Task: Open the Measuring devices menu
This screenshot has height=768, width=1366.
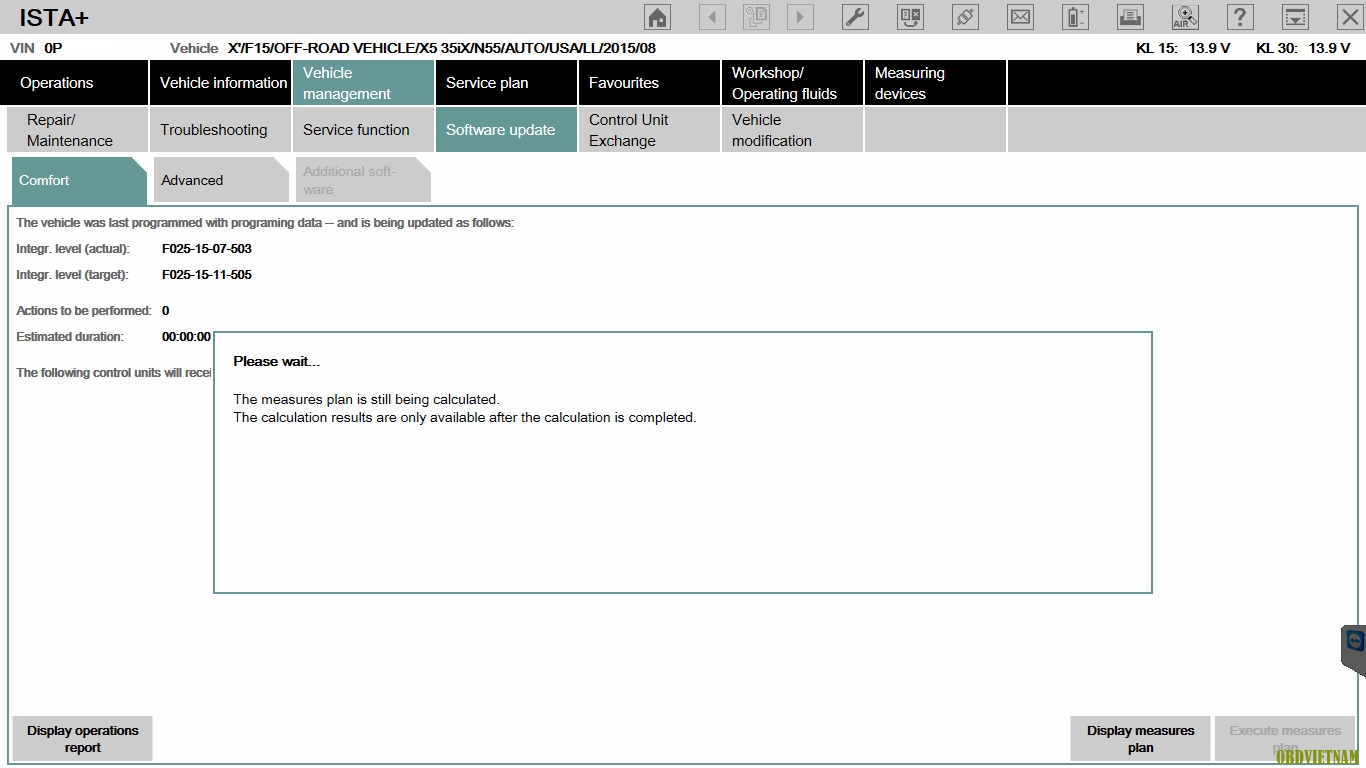Action: point(936,83)
